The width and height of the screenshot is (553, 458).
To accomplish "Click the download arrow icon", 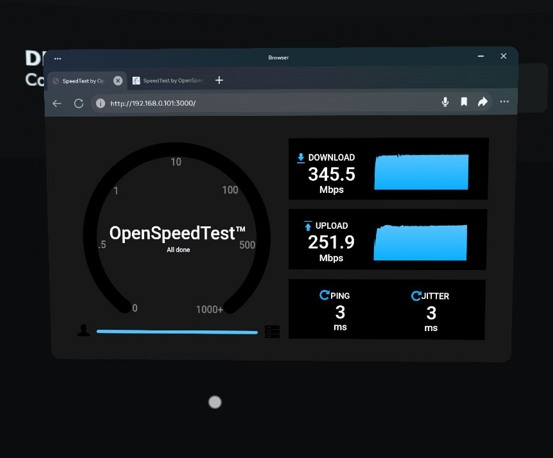I will coord(301,158).
